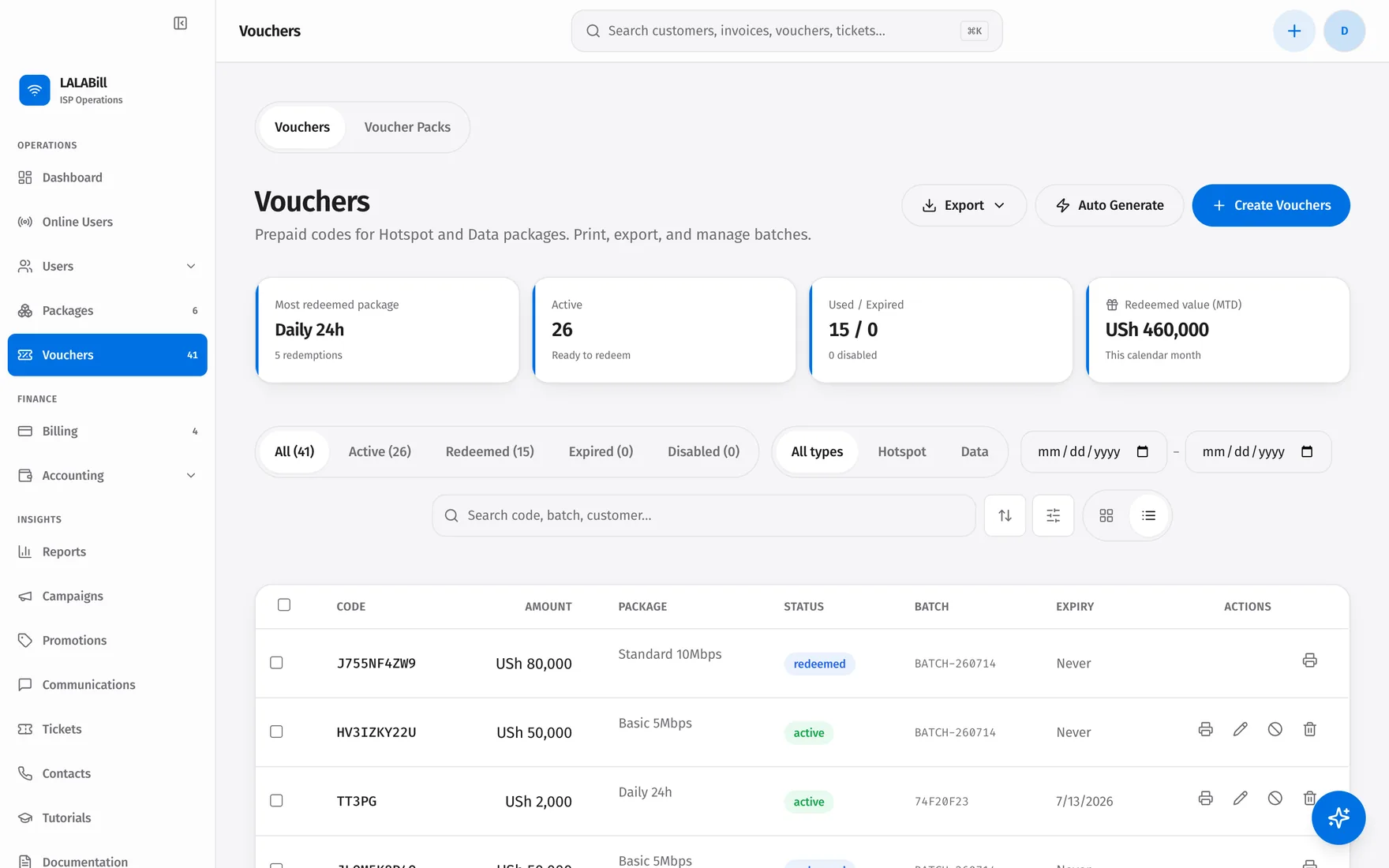Delete voucher HV3IZKY22U
1389x868 pixels.
pos(1309,729)
